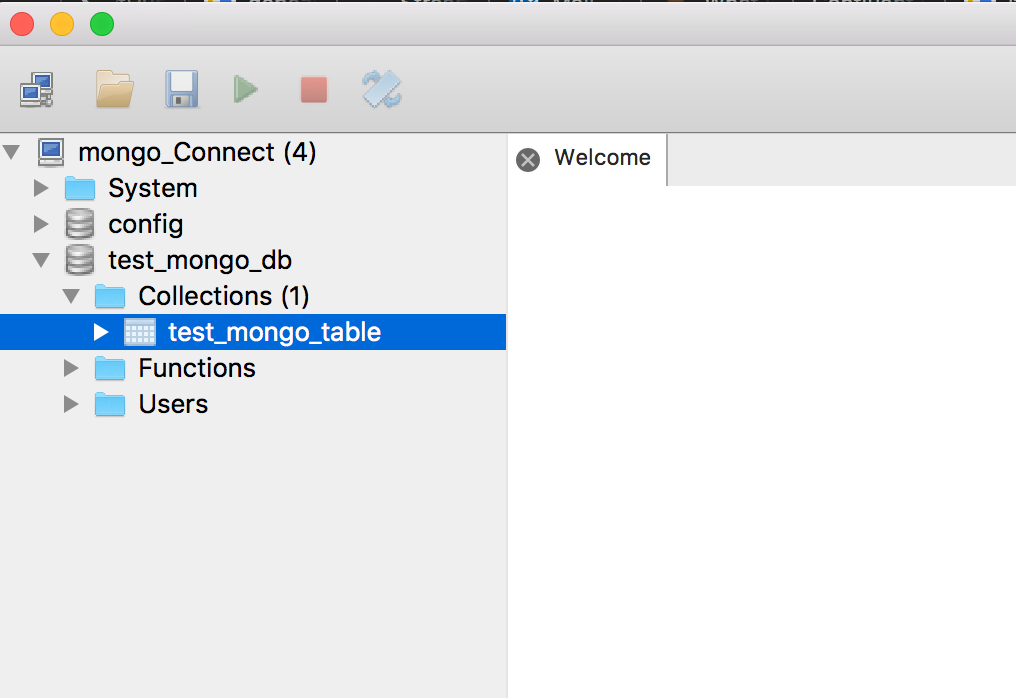The image size is (1016, 698).
Task: Expand the config database arrow
Action: (41, 224)
